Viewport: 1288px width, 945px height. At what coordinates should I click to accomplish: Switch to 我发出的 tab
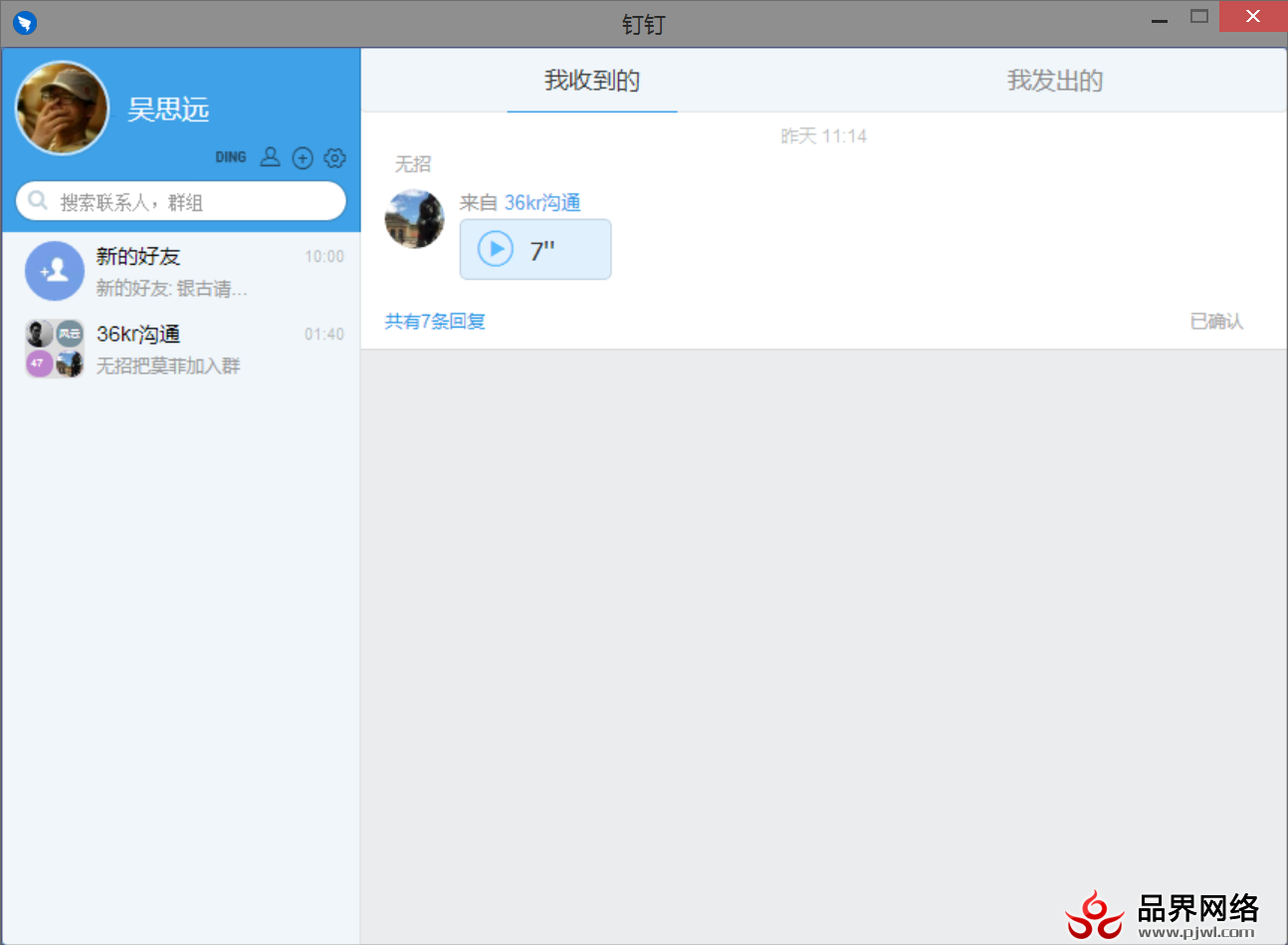tap(1055, 81)
